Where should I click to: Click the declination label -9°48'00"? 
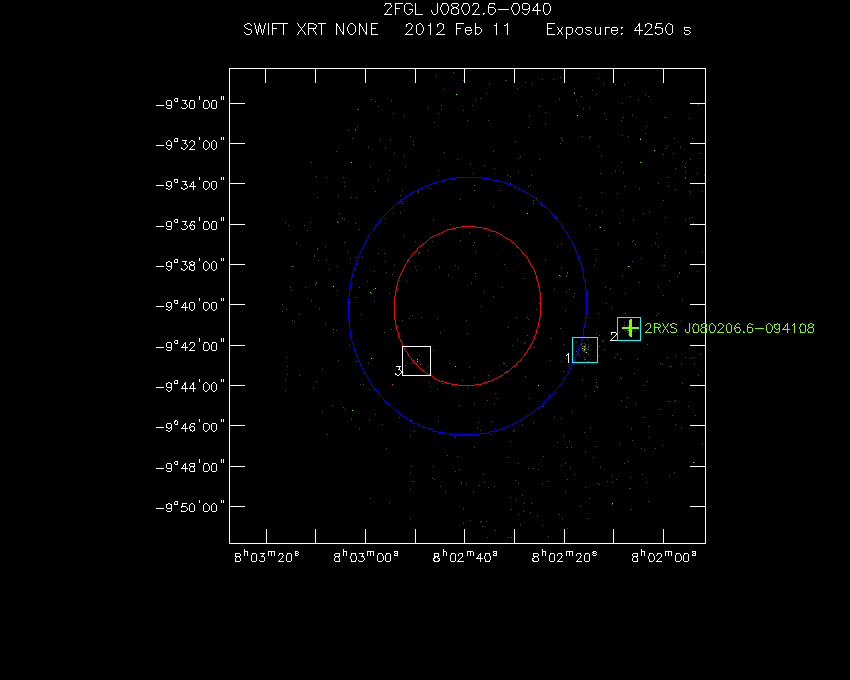pos(190,467)
